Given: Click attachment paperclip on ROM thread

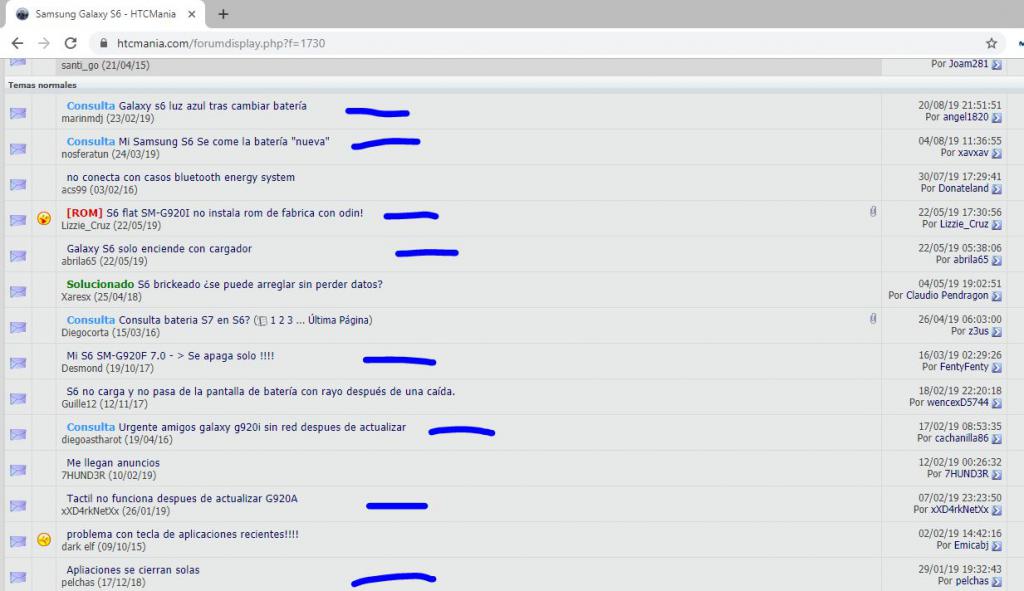Looking at the screenshot, I should (872, 212).
